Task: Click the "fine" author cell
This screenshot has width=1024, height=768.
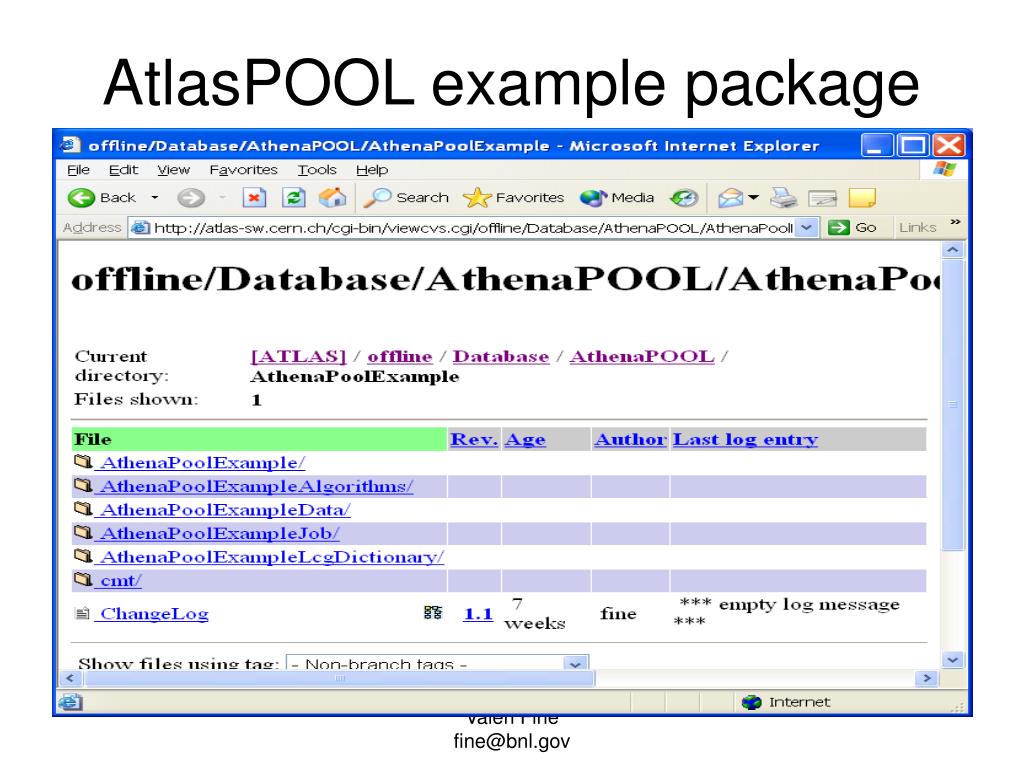Action: tap(618, 614)
